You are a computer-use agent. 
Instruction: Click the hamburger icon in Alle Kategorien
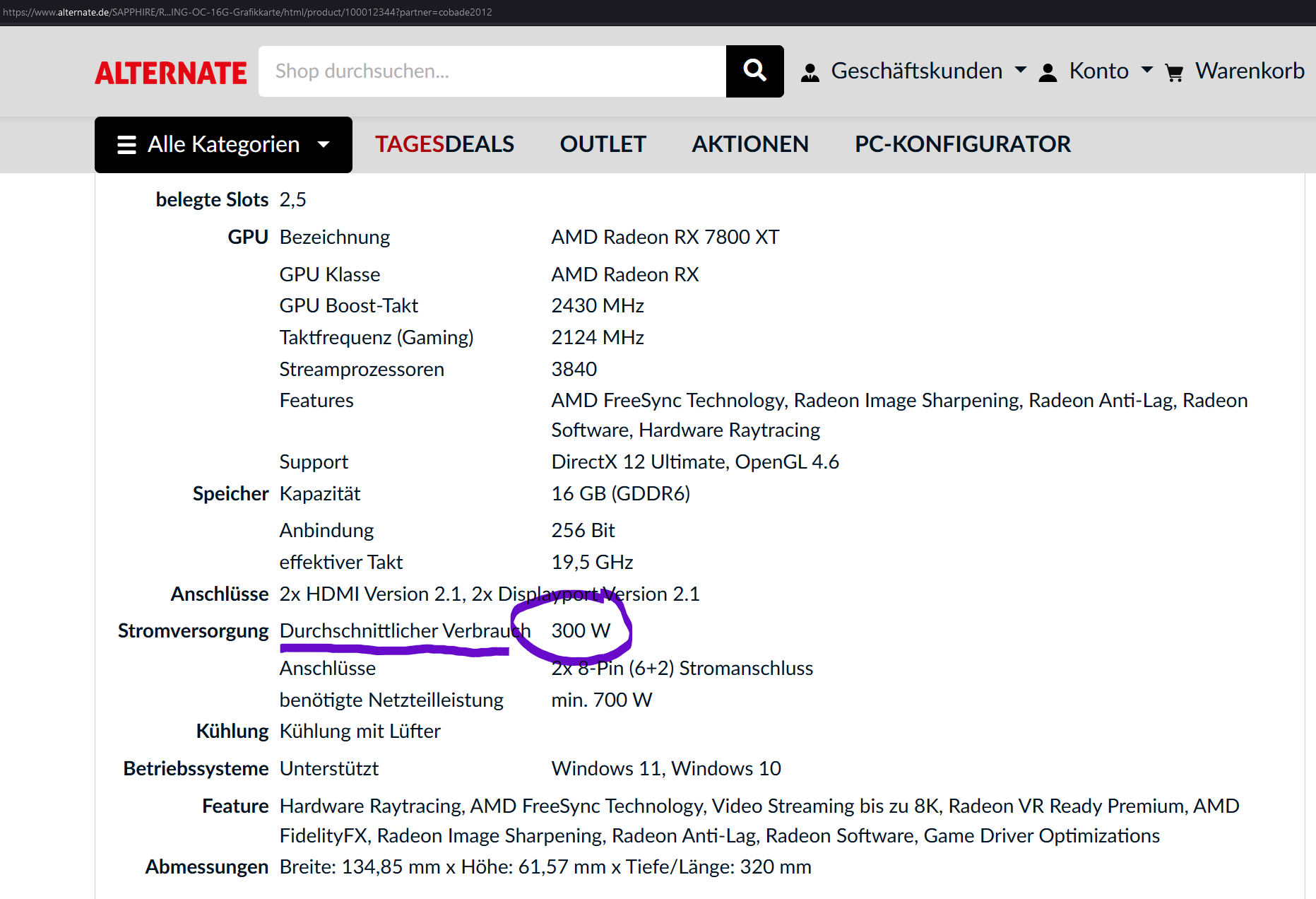126,145
